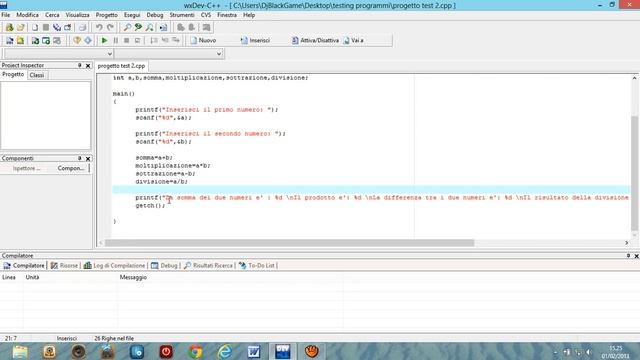
Task: Click the editor vertical scrollbar thumb
Action: coord(634,173)
